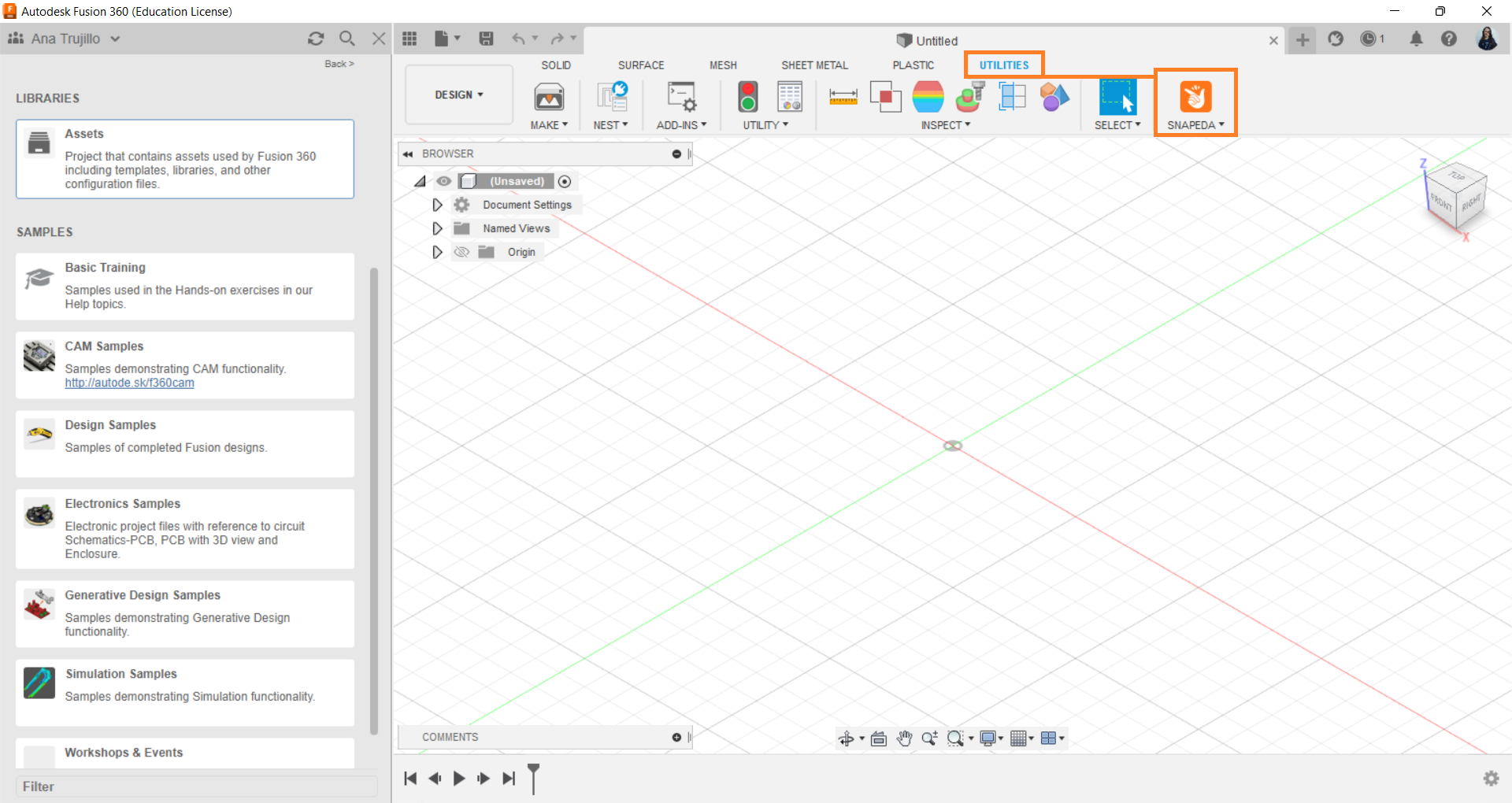Go back using the Back link
Screen dimensions: 1512x803
click(339, 64)
